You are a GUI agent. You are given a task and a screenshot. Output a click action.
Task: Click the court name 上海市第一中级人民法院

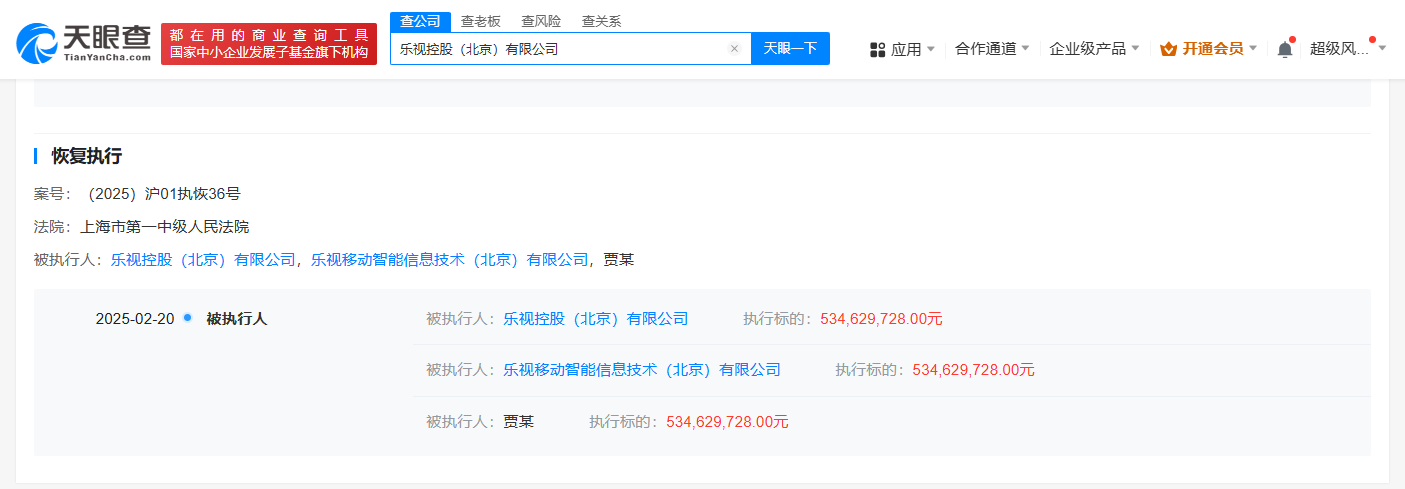coord(165,227)
